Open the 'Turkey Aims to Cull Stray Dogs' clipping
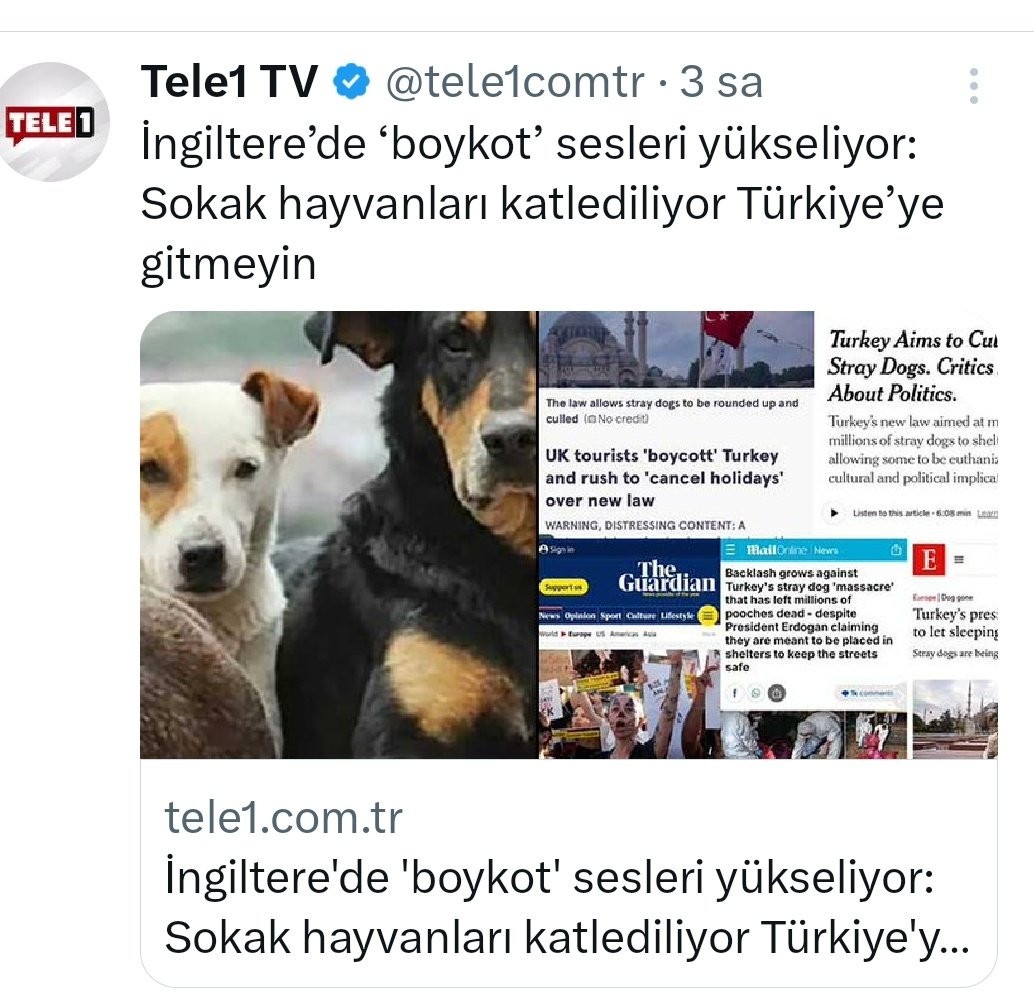 click(x=911, y=423)
